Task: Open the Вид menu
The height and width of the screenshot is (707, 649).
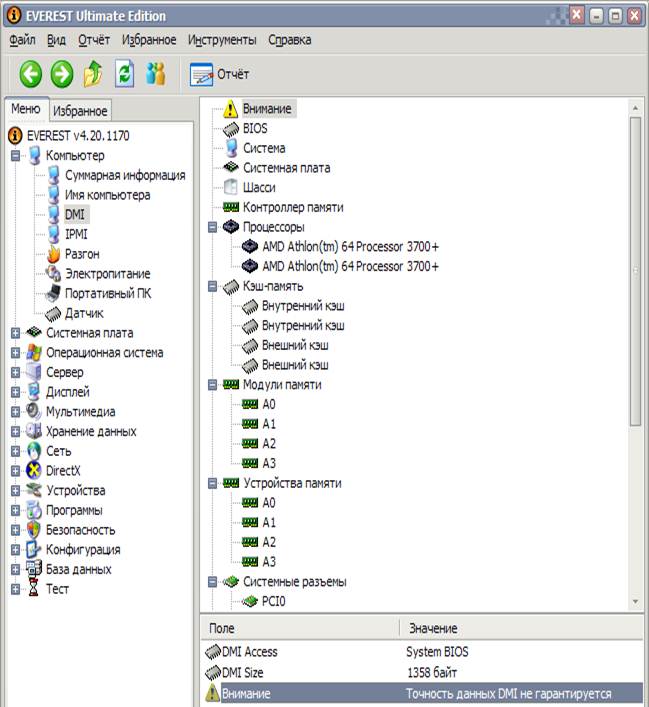Action: (56, 40)
